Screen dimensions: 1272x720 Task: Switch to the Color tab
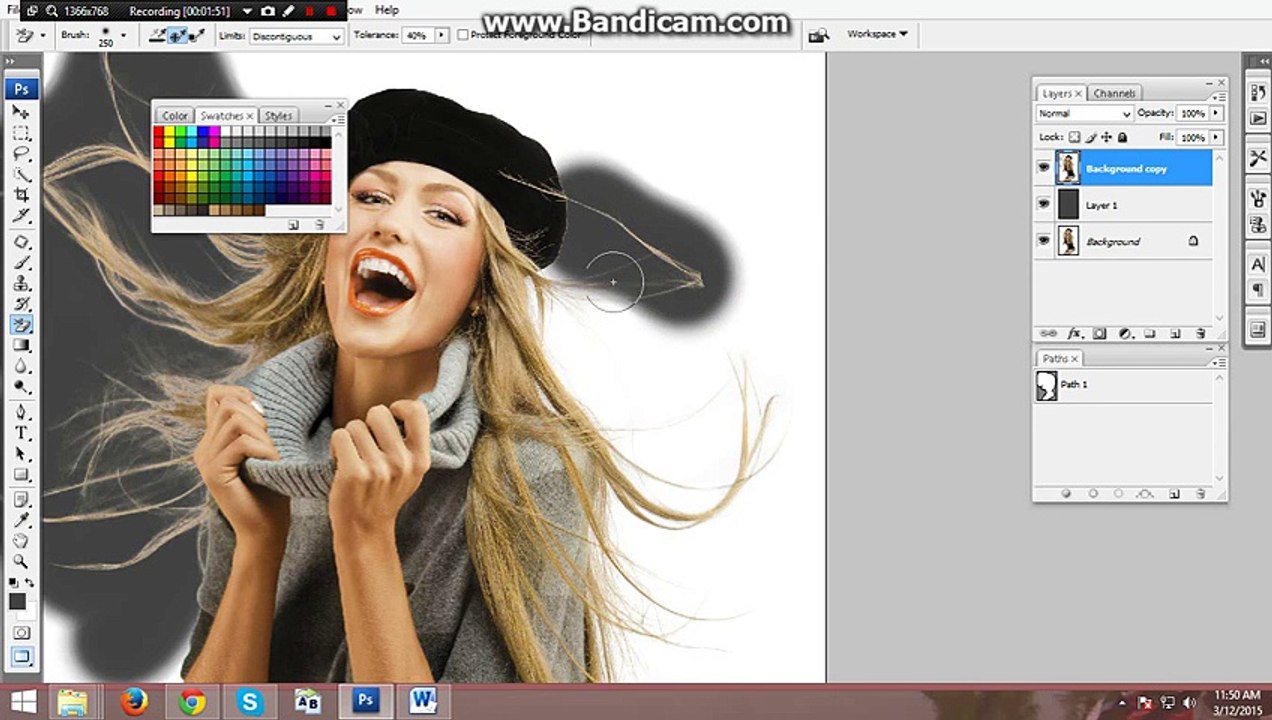tap(174, 116)
